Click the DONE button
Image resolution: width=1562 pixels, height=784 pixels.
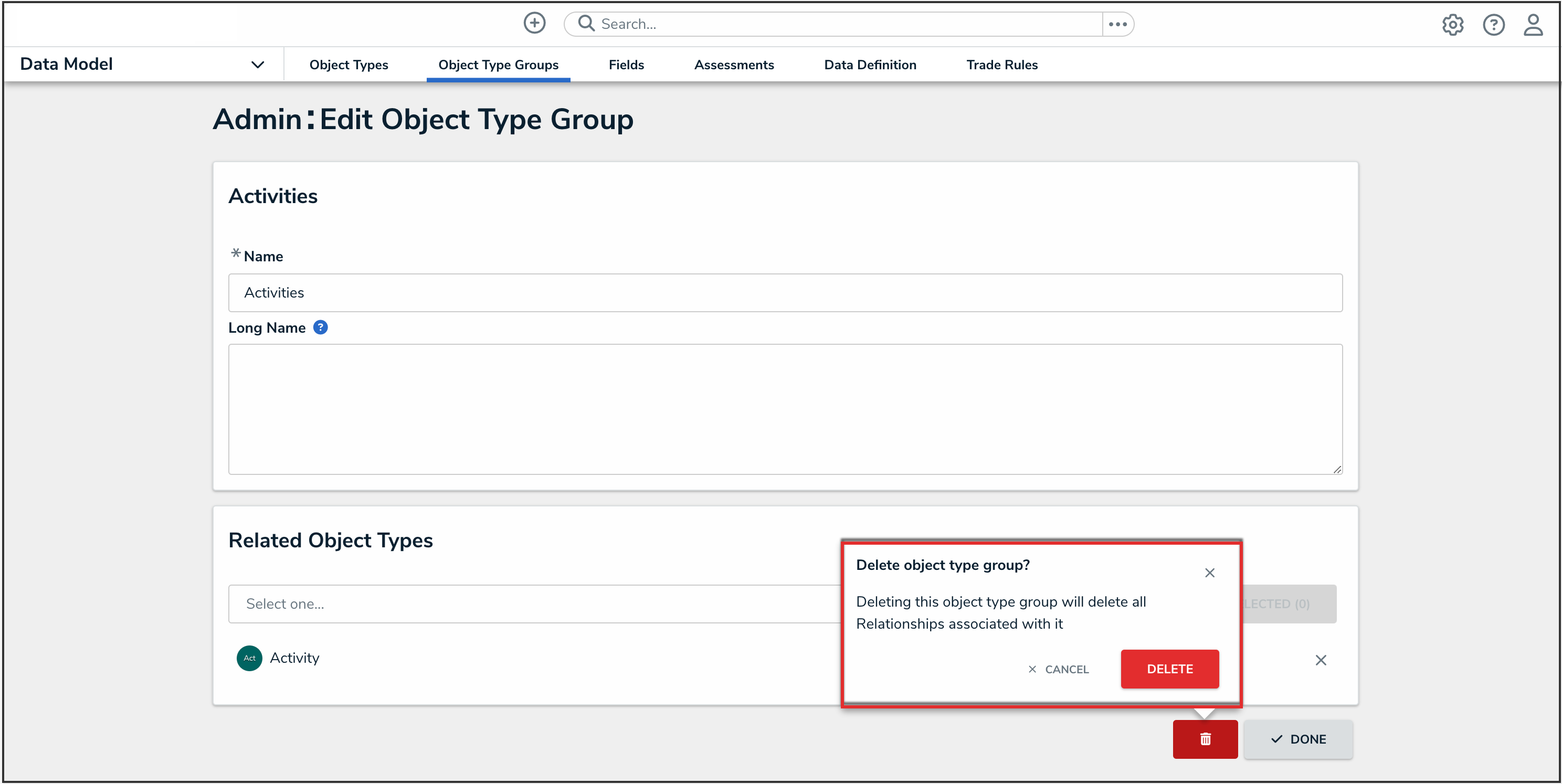pyautogui.click(x=1297, y=738)
